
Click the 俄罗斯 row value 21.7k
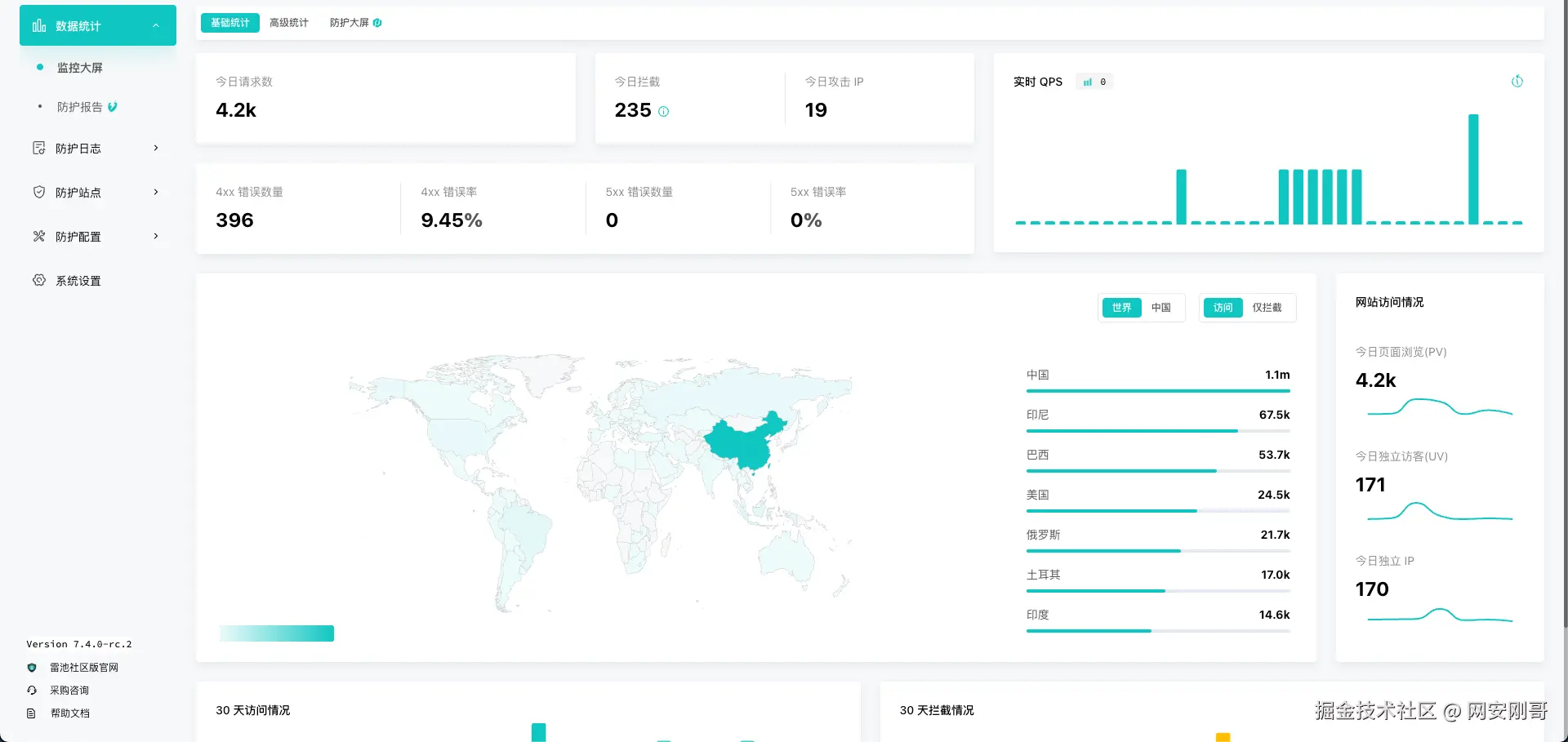1275,535
